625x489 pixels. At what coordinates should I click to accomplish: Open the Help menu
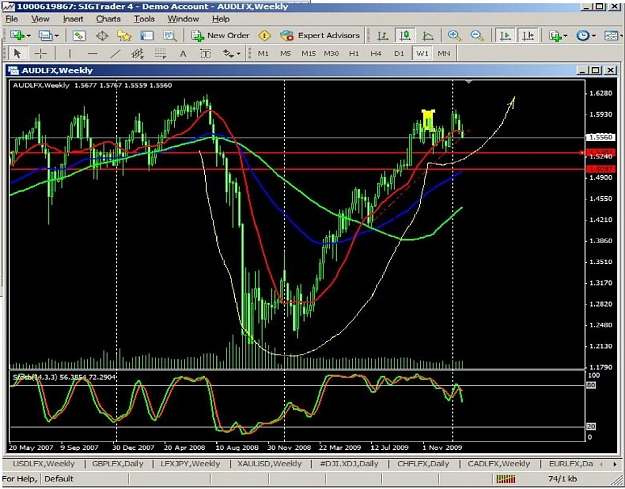tap(220, 19)
